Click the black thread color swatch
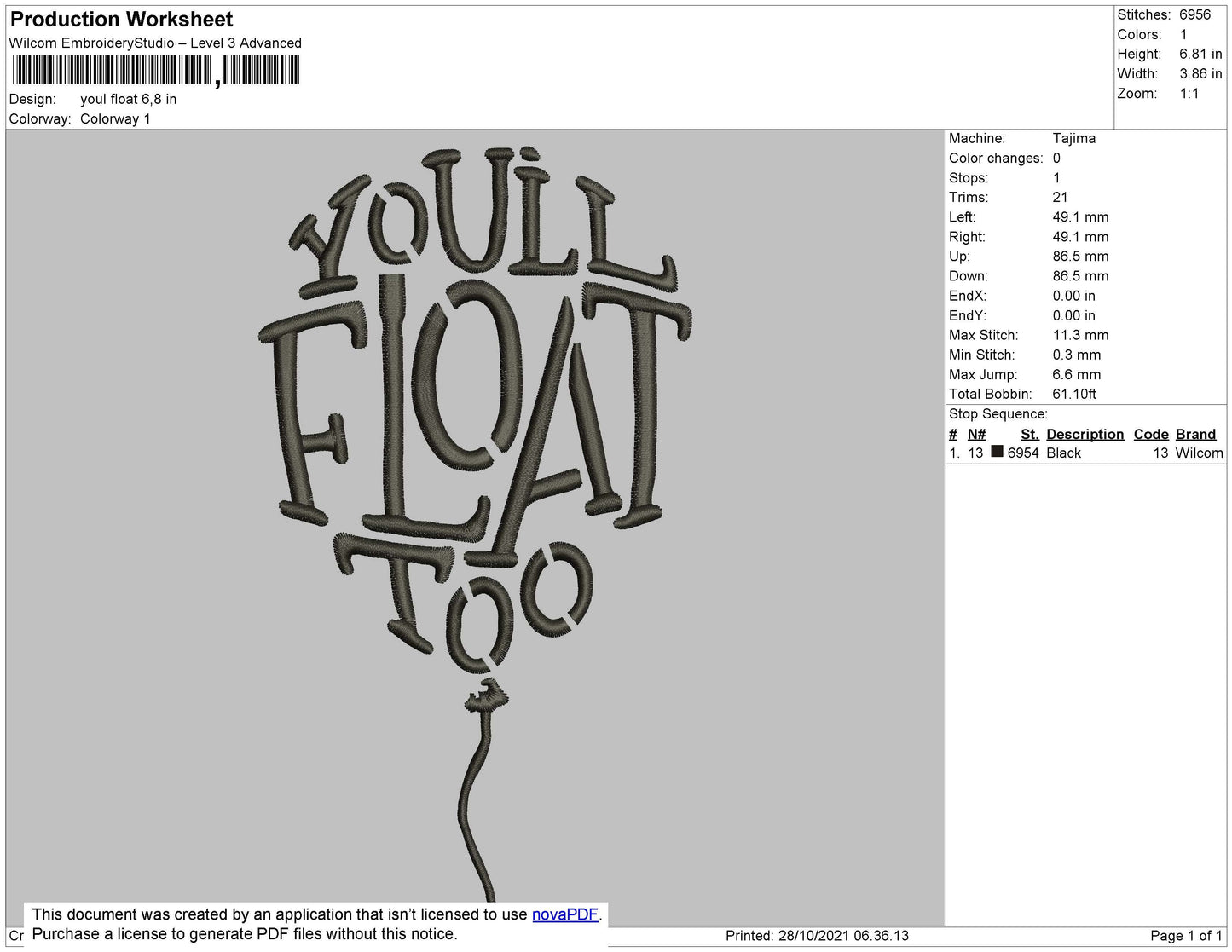1232x952 pixels. [997, 452]
